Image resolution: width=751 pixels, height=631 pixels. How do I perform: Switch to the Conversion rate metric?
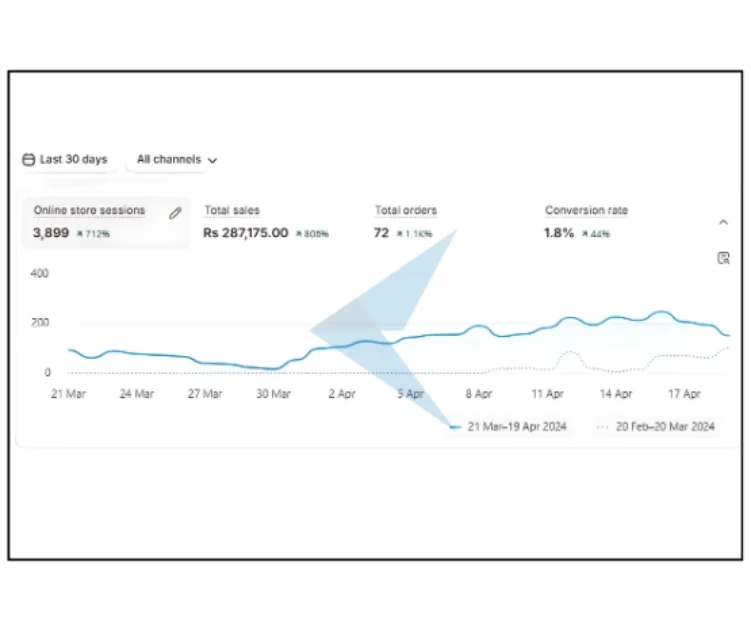pyautogui.click(x=586, y=211)
